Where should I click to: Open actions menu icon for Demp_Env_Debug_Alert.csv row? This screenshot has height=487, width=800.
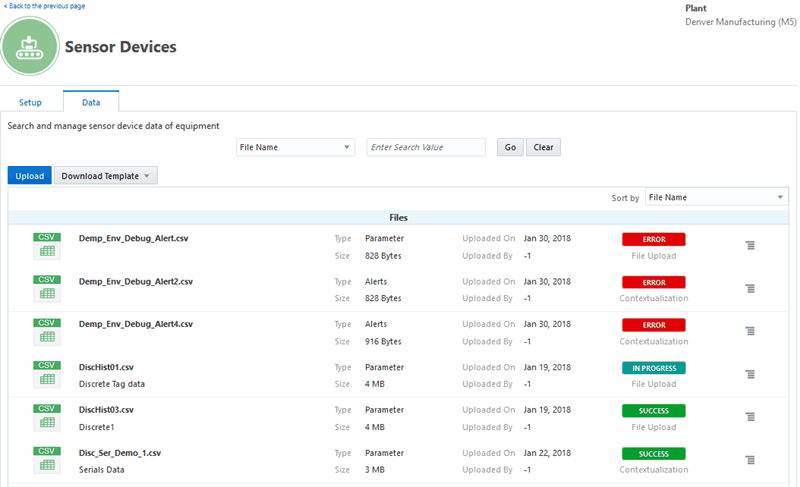click(x=750, y=246)
